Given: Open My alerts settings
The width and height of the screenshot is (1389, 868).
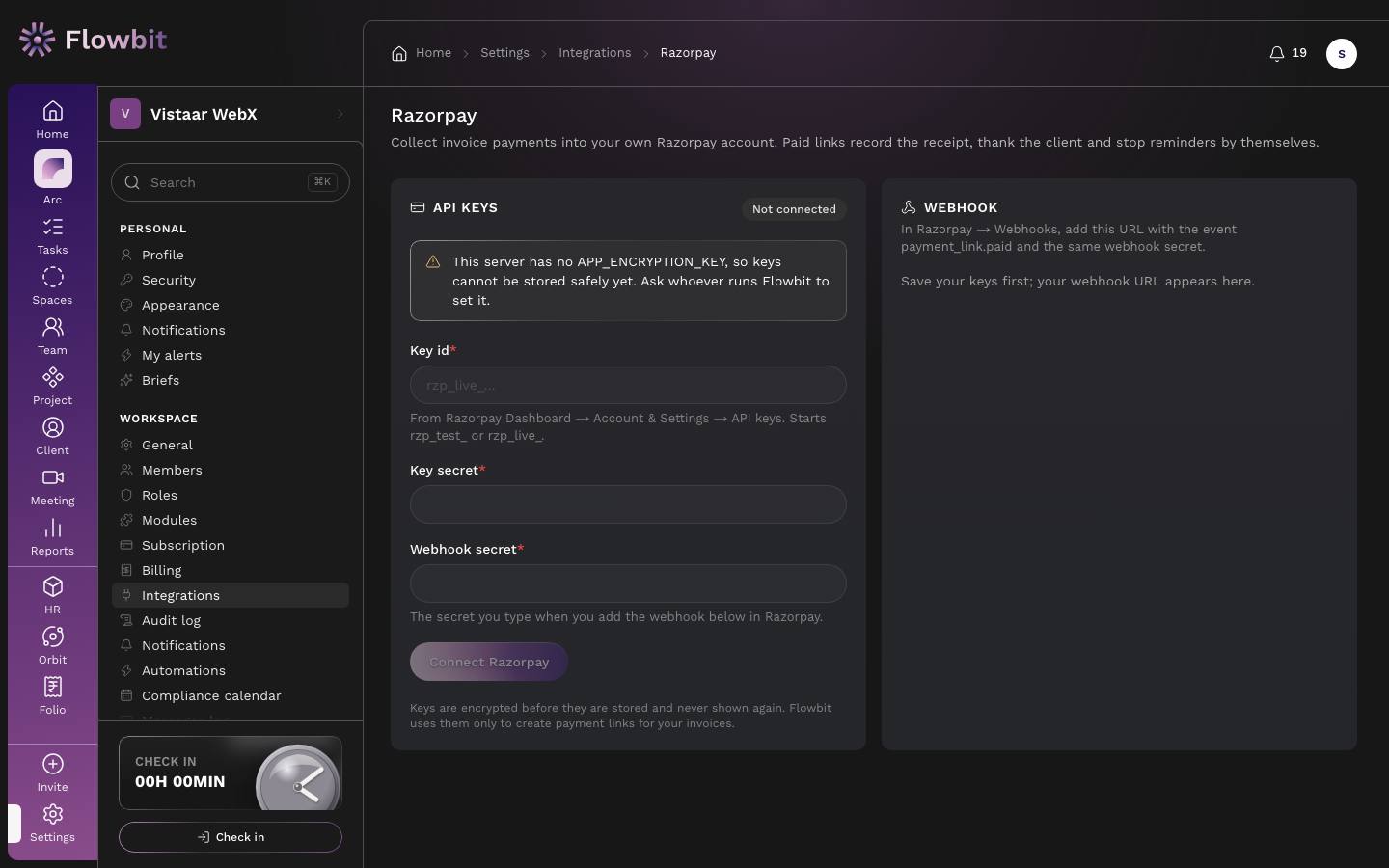Looking at the screenshot, I should point(231,355).
